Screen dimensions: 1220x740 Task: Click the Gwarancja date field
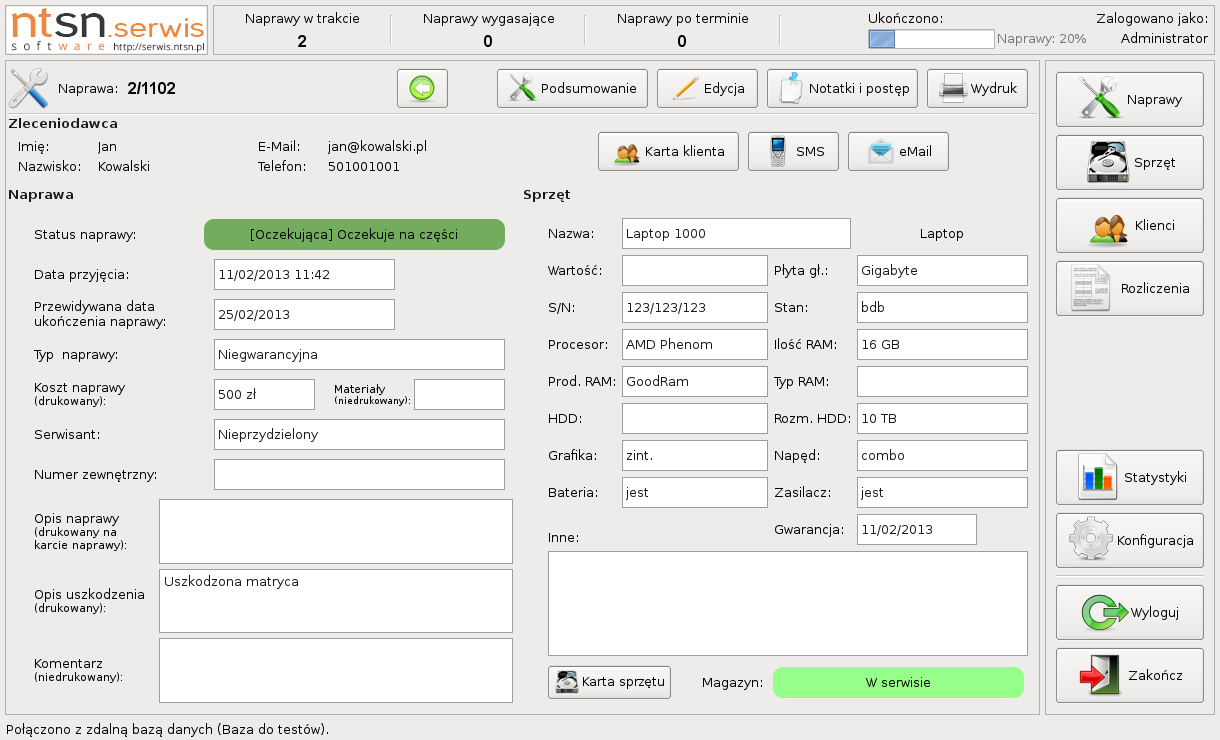917,529
